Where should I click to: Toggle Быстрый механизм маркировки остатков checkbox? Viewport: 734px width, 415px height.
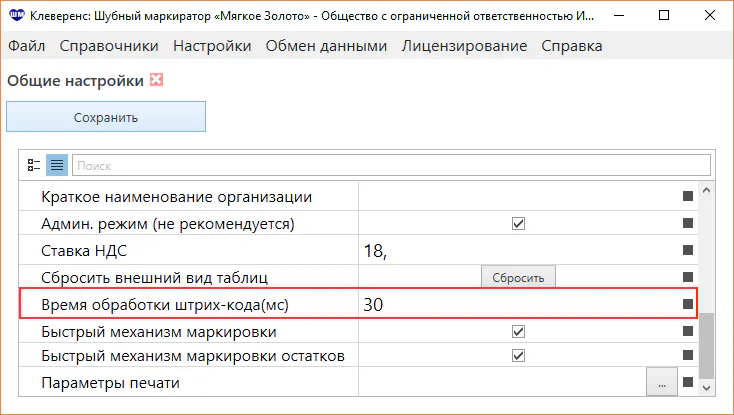[518, 356]
